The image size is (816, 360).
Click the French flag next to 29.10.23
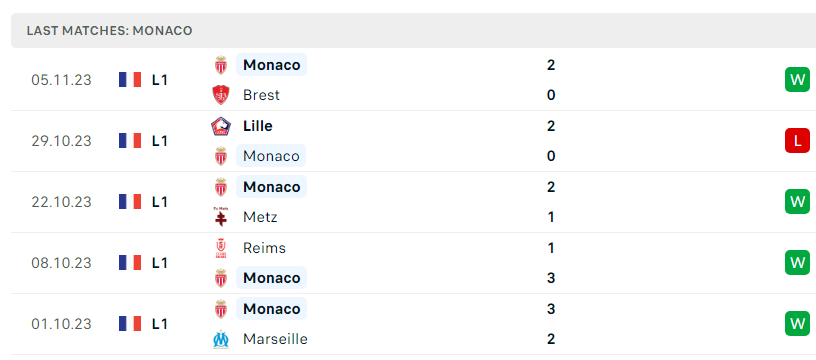point(130,141)
